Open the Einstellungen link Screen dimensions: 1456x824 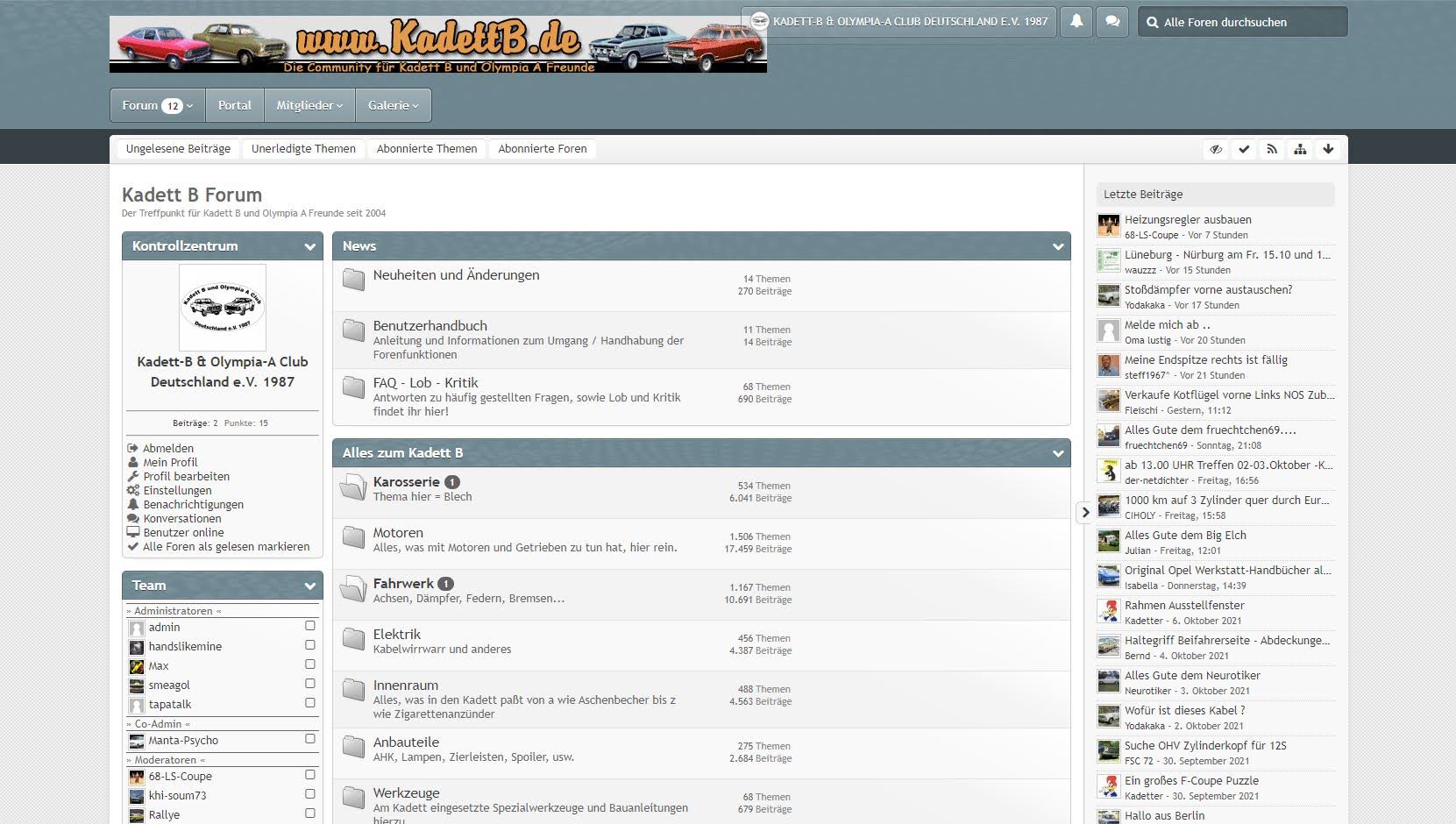[x=177, y=490]
